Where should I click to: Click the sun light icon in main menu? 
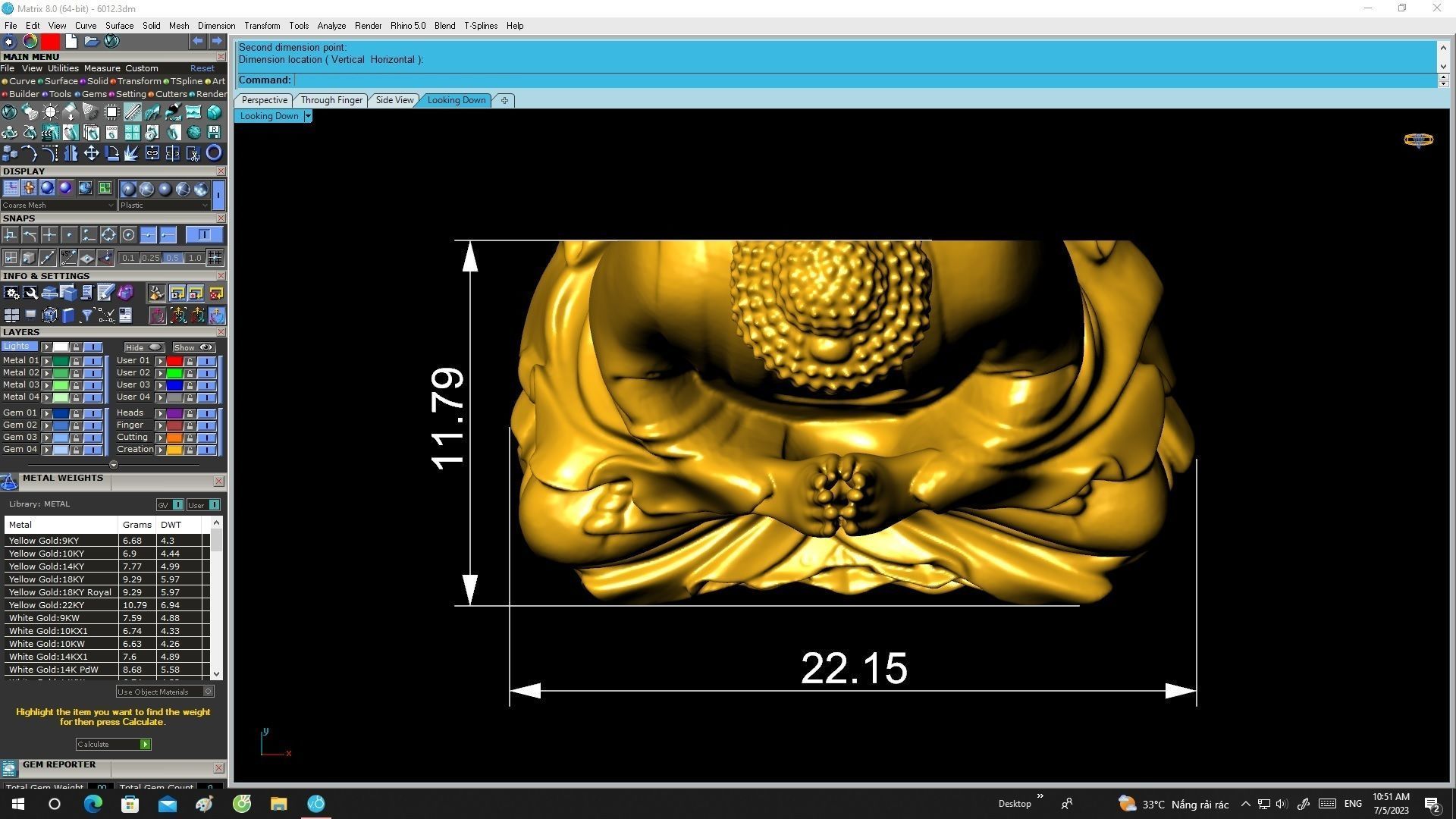50,112
